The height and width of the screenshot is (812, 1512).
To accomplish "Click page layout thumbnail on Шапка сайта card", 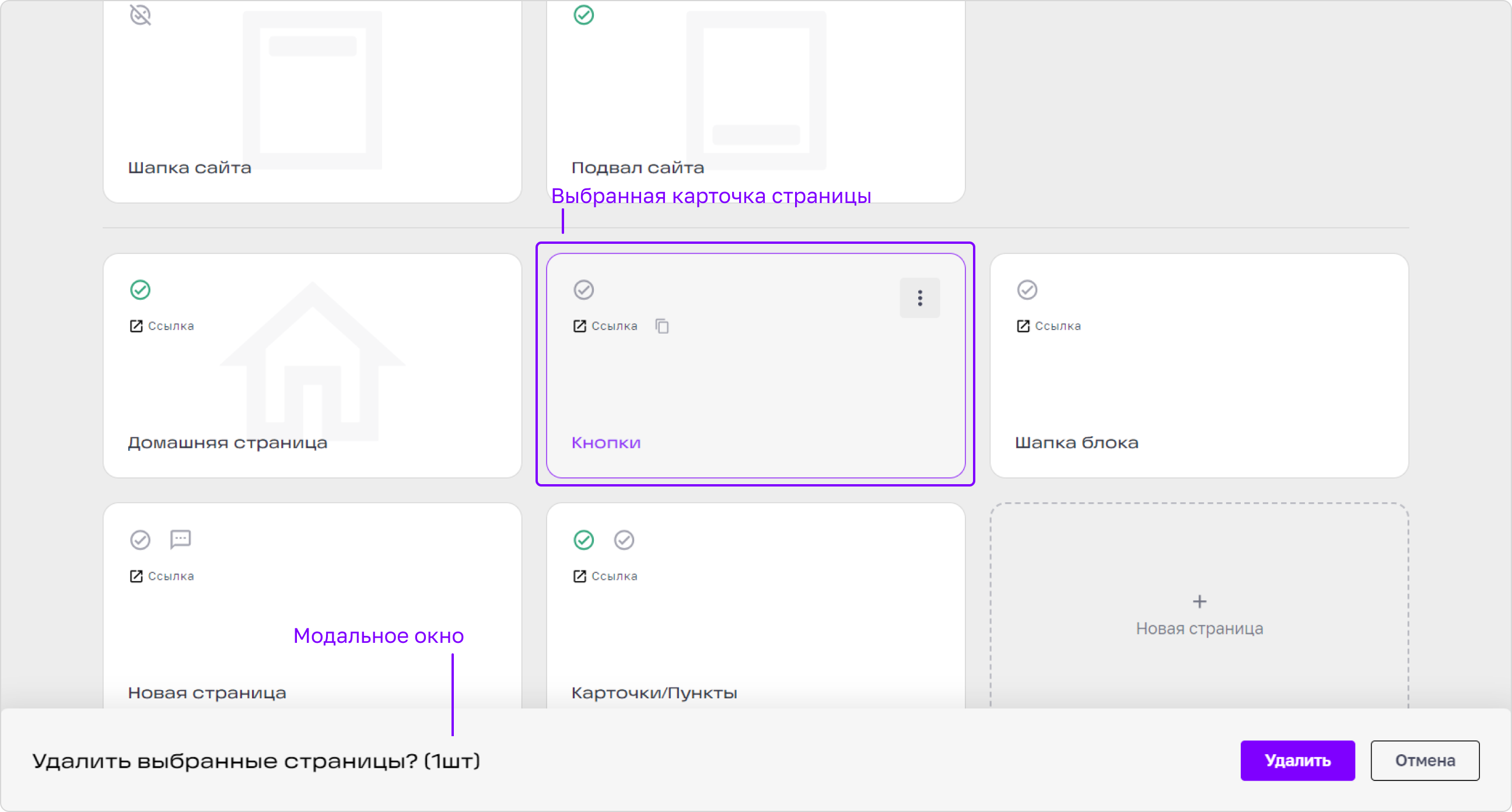I will point(312,90).
